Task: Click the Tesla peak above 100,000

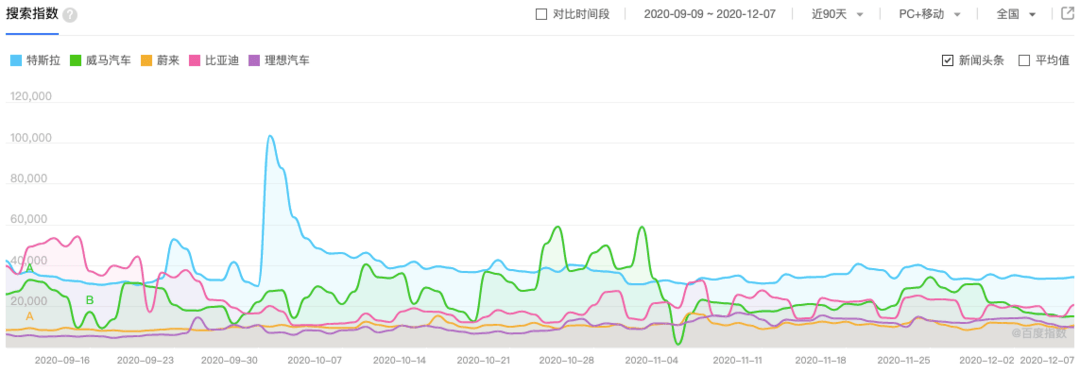Action: coord(270,136)
